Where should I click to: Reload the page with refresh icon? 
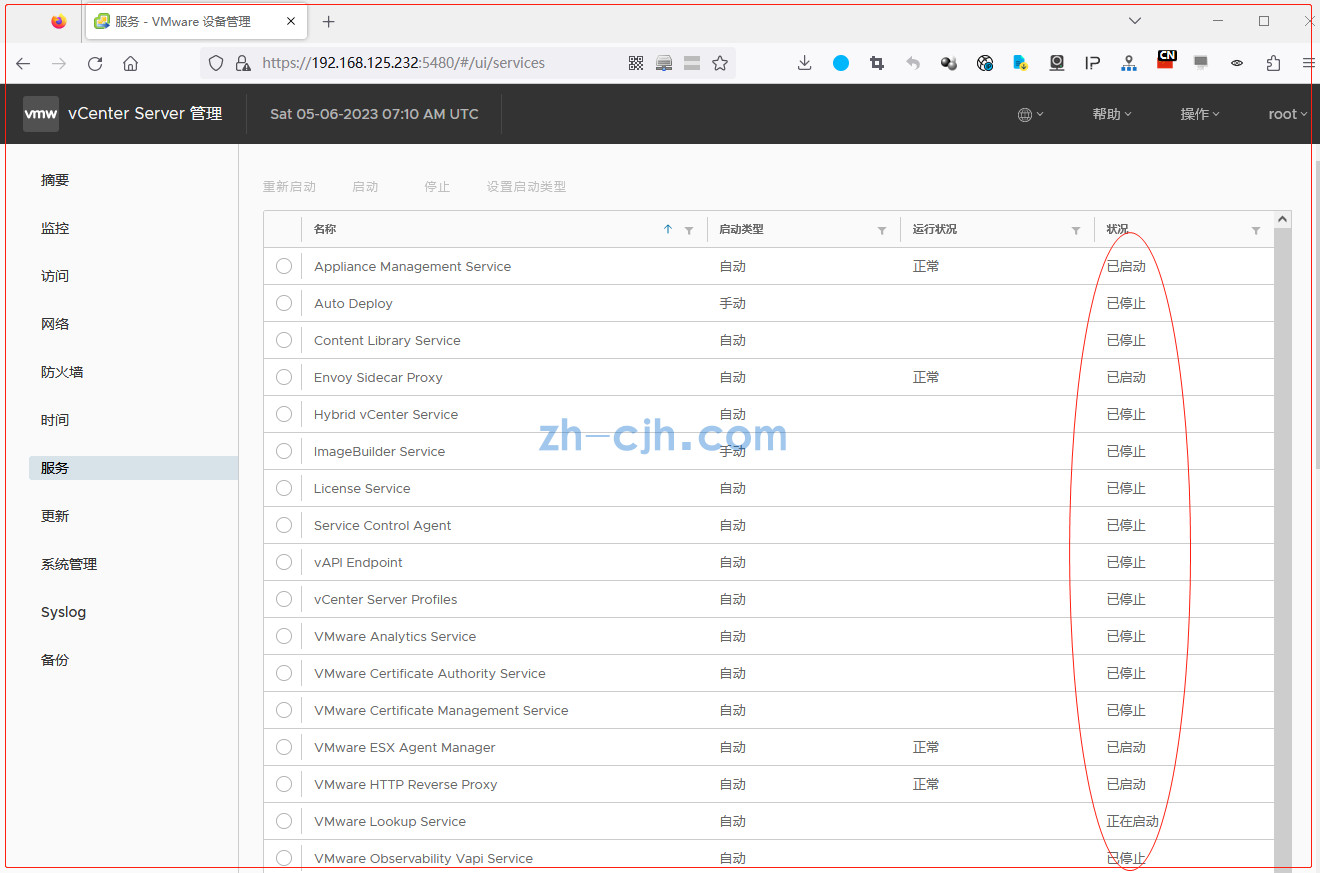pyautogui.click(x=95, y=63)
